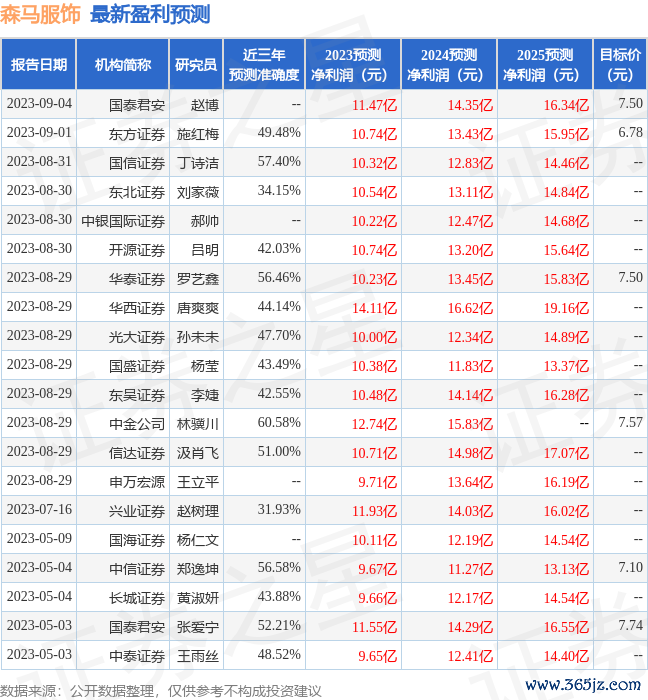The image size is (648, 700).
Task: Click accuracy value 57.40%
Action: (x=279, y=162)
